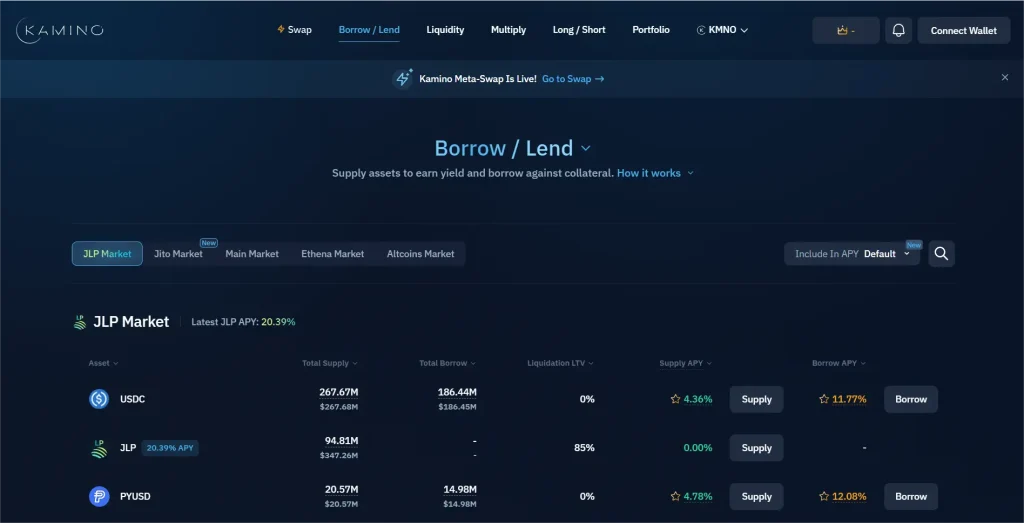Open Include In APY Default dropdown
The image size is (1024, 523).
852,253
